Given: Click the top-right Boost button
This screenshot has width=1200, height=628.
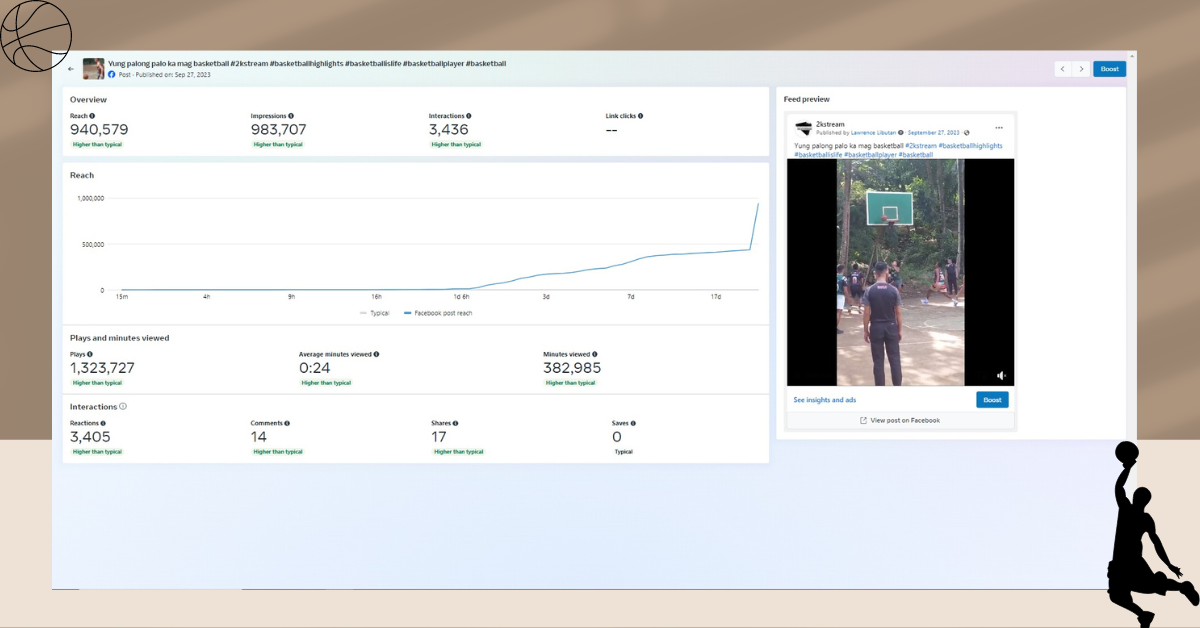Looking at the screenshot, I should click(1109, 69).
